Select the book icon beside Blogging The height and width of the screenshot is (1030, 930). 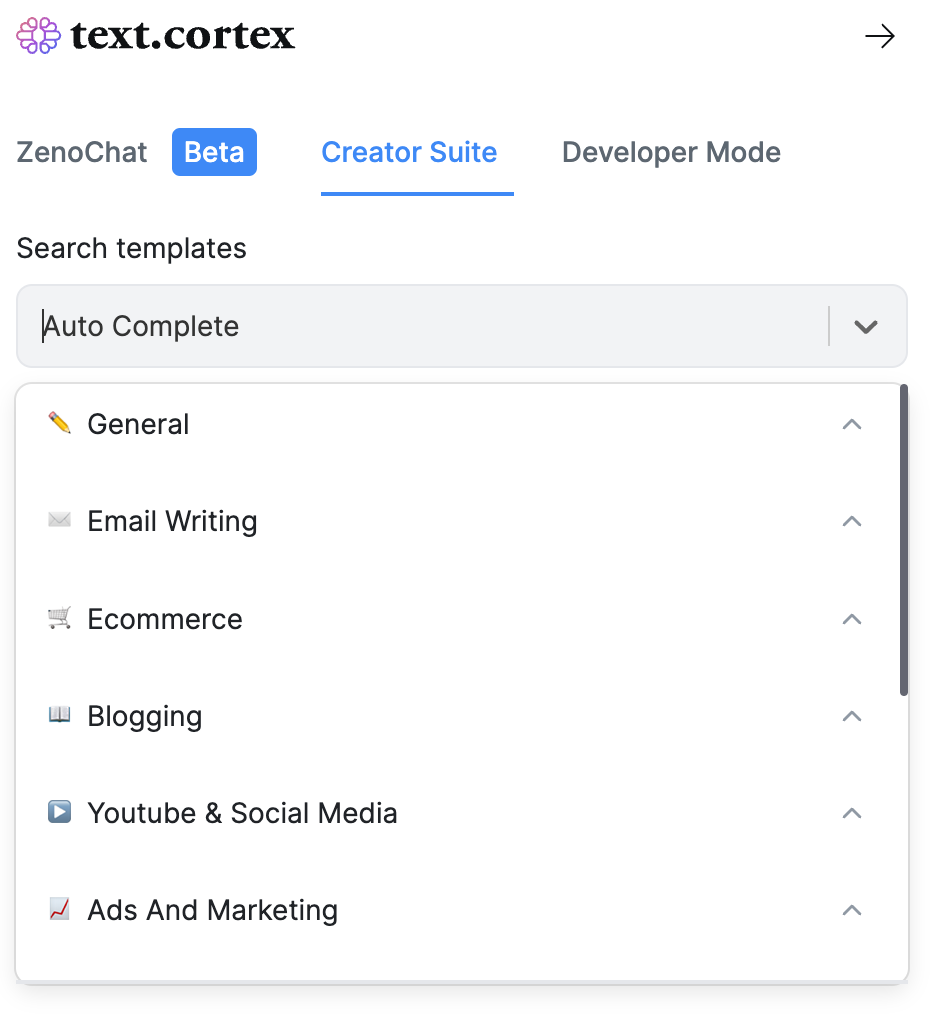click(59, 715)
